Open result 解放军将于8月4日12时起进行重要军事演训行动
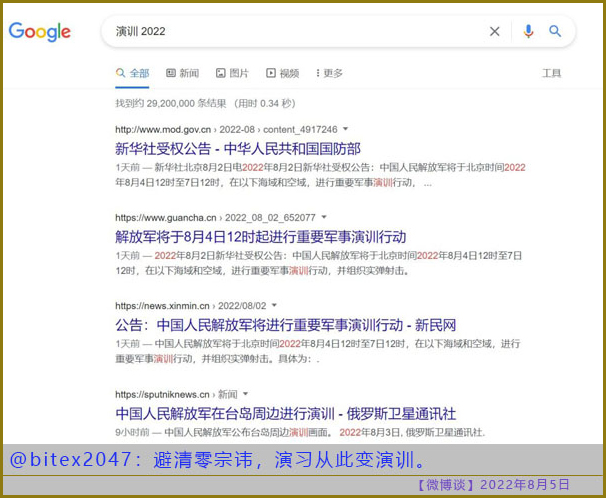 [261, 237]
